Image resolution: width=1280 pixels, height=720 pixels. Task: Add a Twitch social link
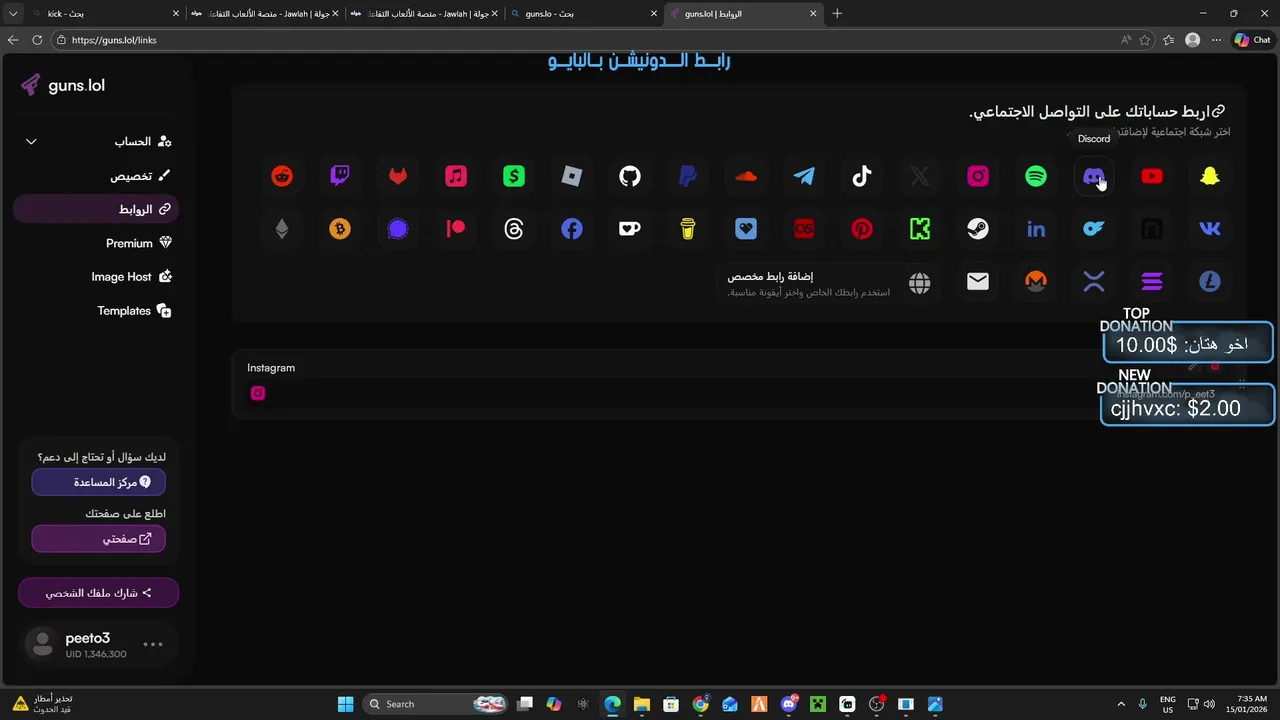coord(340,177)
